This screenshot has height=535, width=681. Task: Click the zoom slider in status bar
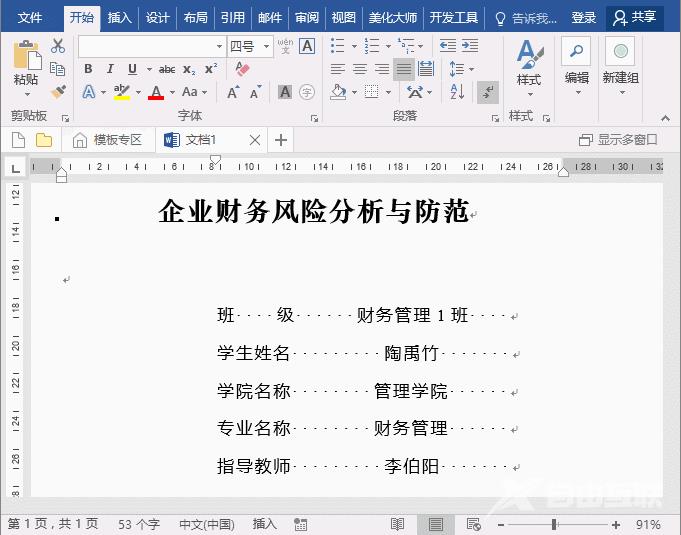(x=554, y=524)
